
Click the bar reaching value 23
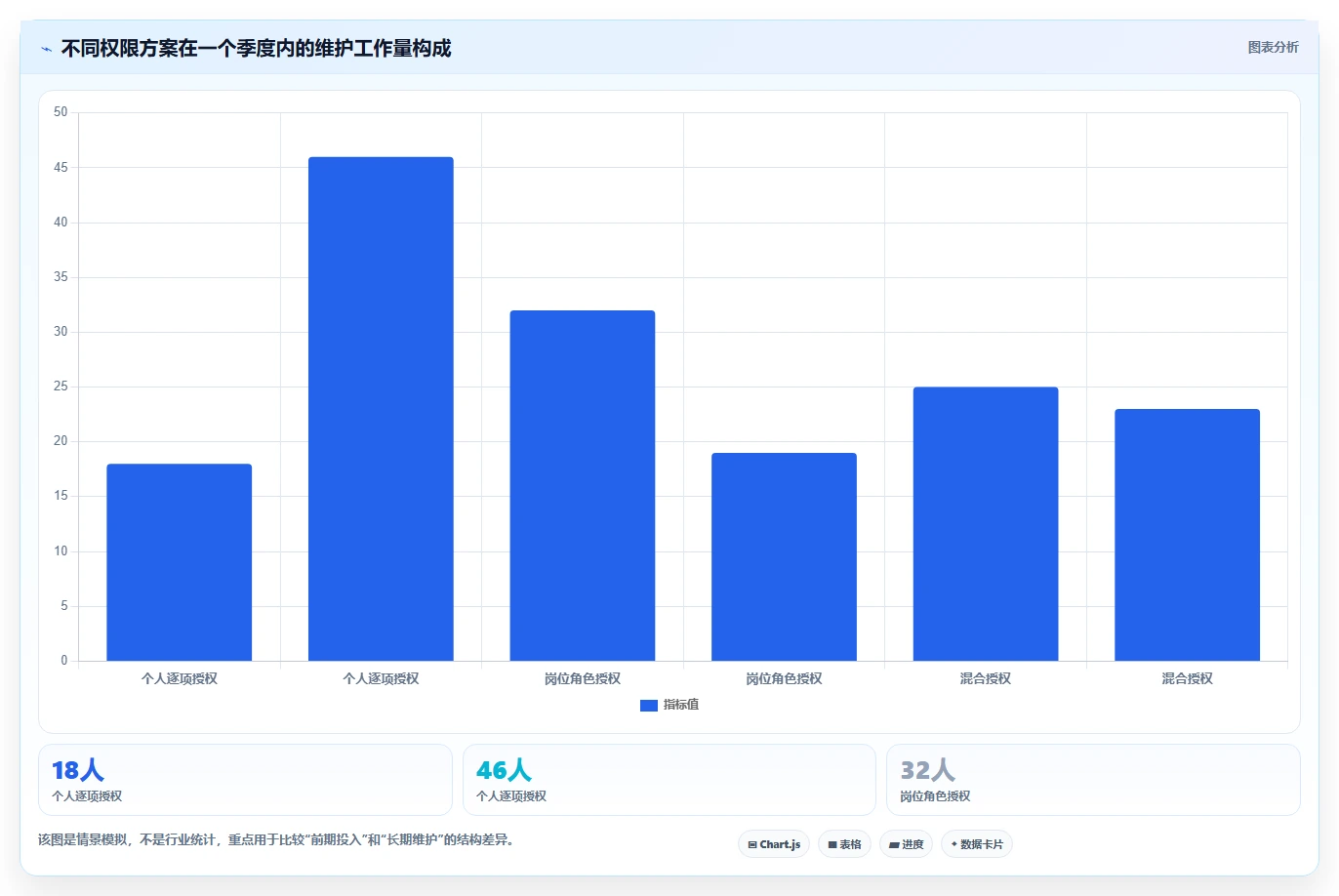tap(1187, 535)
